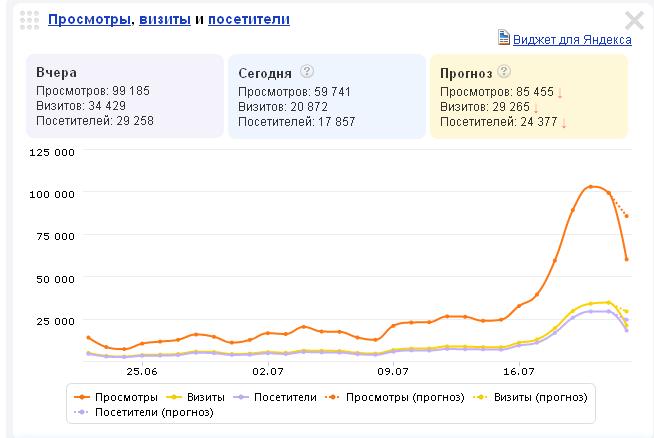Open the Виджет для Яндекса link
The height and width of the screenshot is (438, 654).
[571, 40]
